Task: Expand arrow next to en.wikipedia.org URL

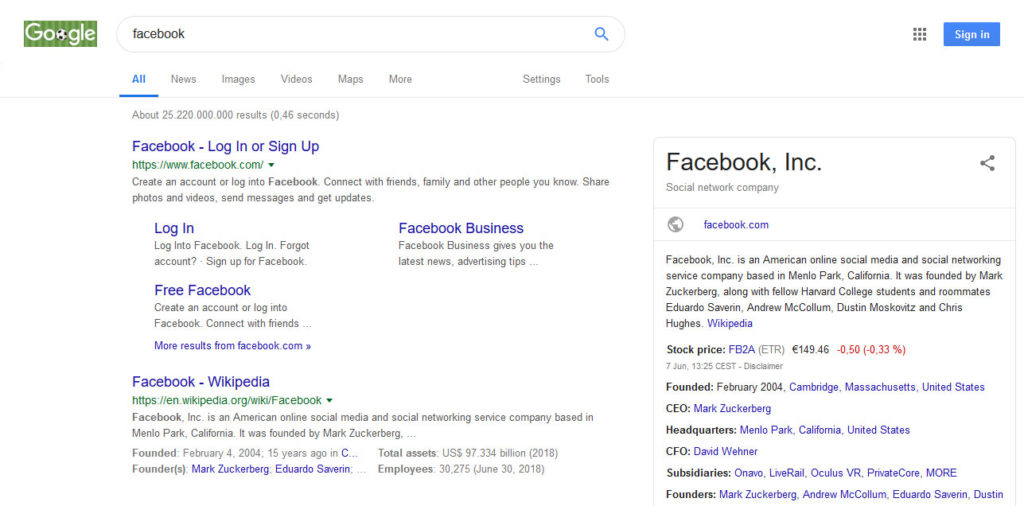Action: 329,400
